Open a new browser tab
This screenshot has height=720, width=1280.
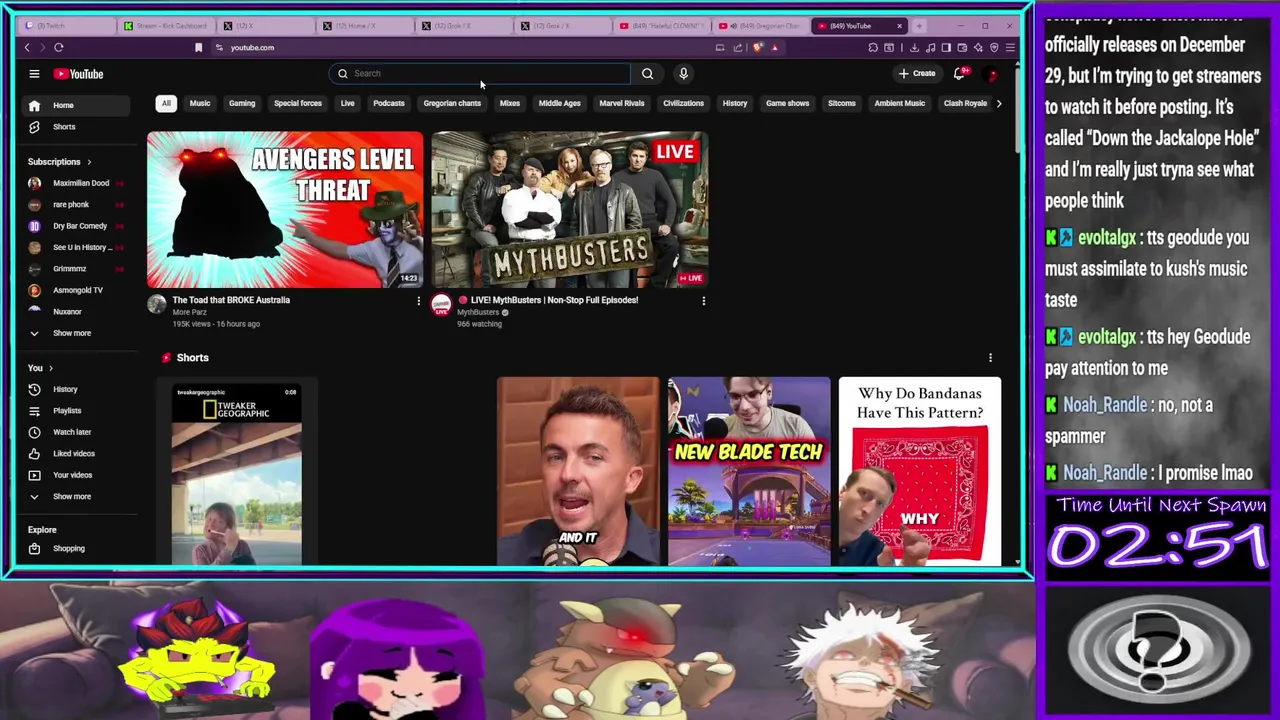click(x=919, y=26)
